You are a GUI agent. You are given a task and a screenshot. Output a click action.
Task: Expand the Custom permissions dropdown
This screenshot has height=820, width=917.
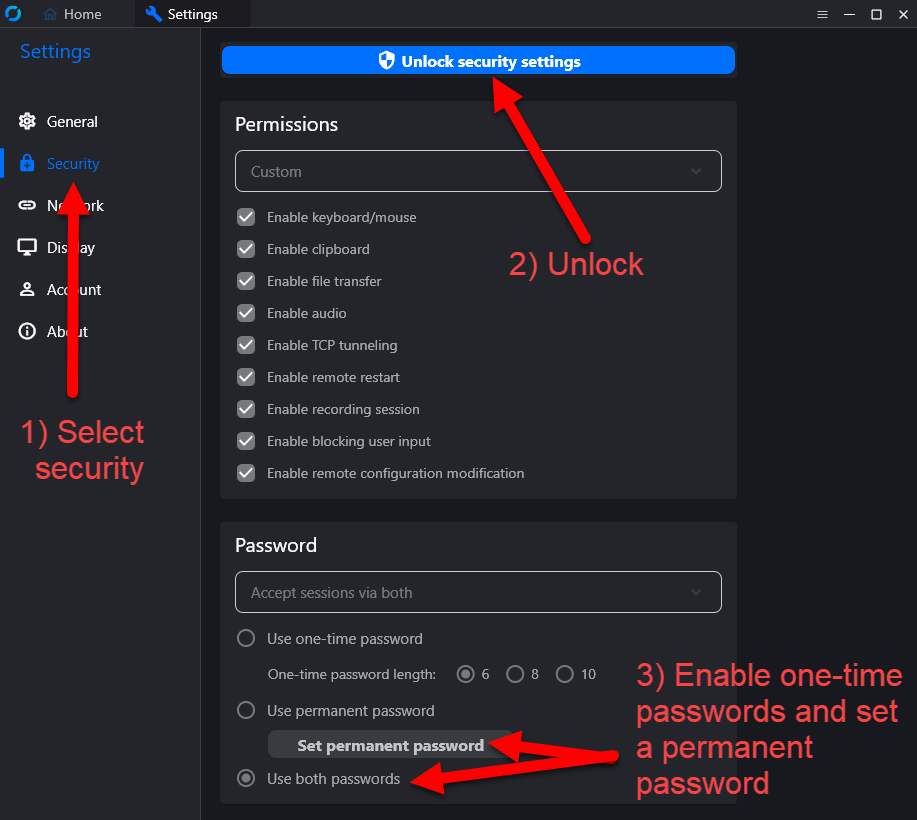click(x=478, y=171)
